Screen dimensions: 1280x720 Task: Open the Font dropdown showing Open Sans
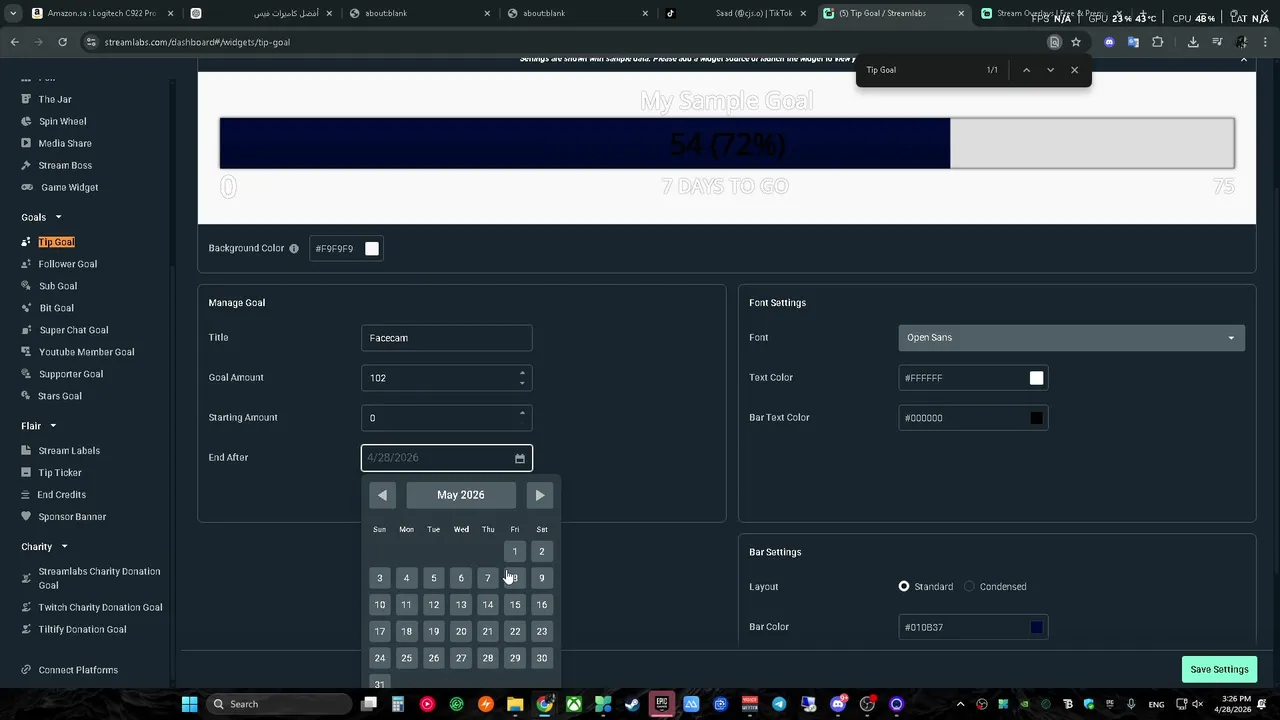1071,338
